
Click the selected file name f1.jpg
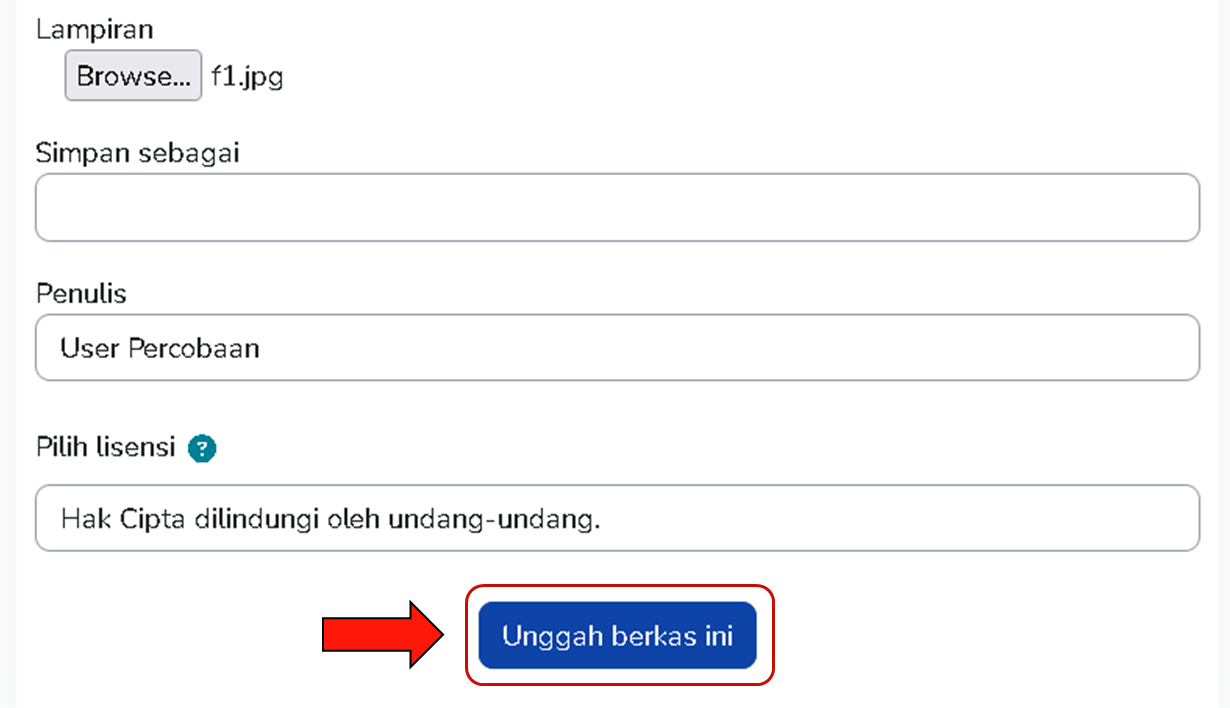pyautogui.click(x=247, y=77)
